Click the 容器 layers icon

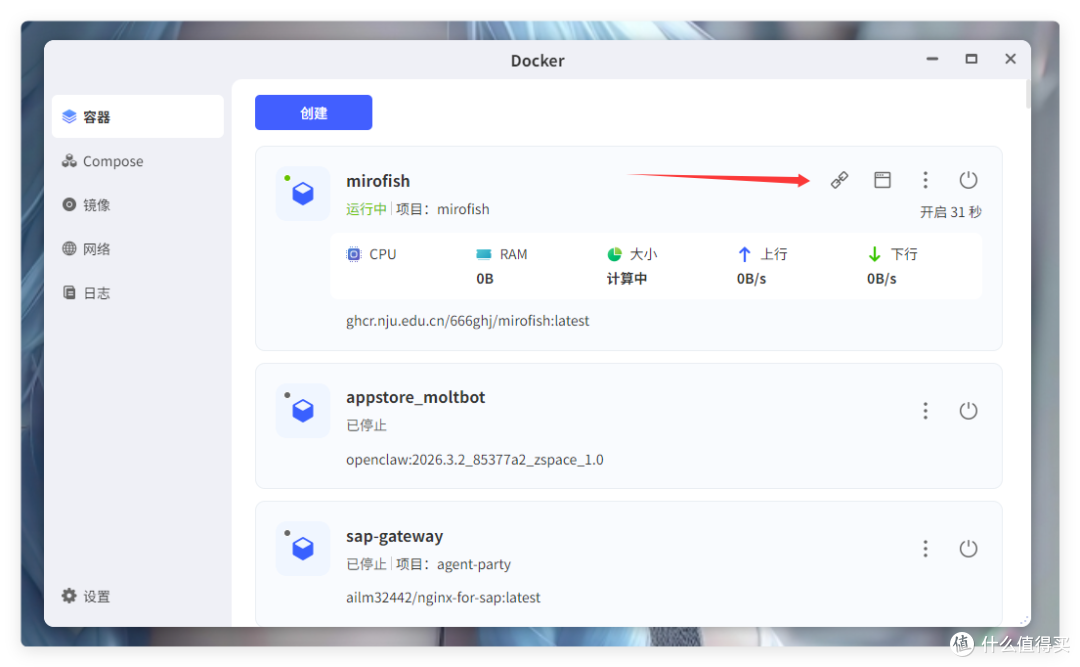tap(69, 116)
